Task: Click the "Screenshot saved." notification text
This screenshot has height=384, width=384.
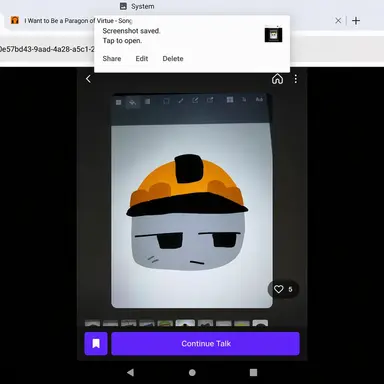Action: [131, 31]
